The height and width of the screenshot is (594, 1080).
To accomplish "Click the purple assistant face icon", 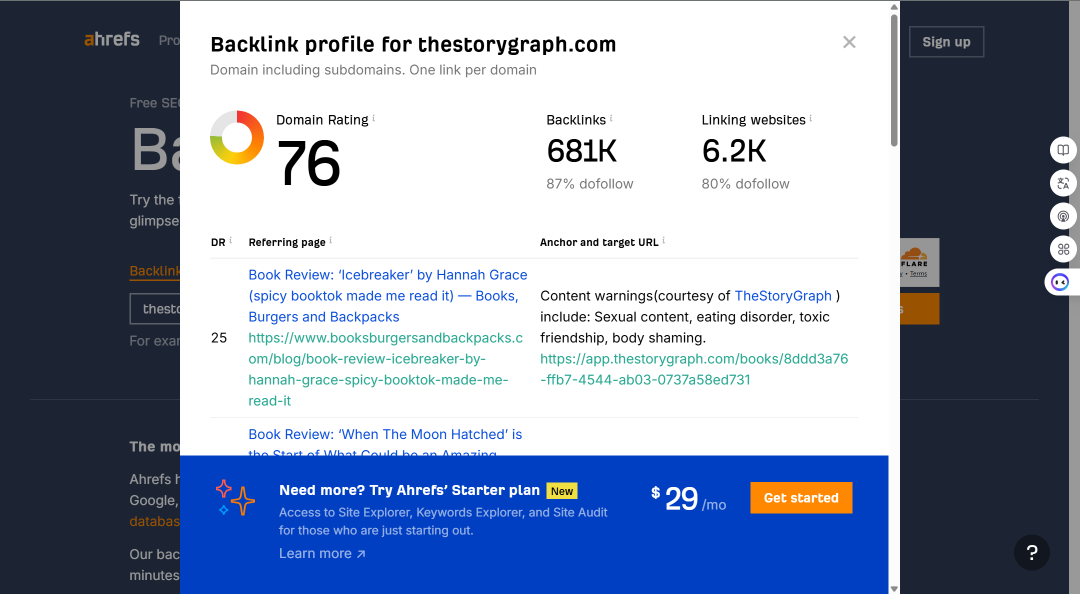I will 1061,283.
